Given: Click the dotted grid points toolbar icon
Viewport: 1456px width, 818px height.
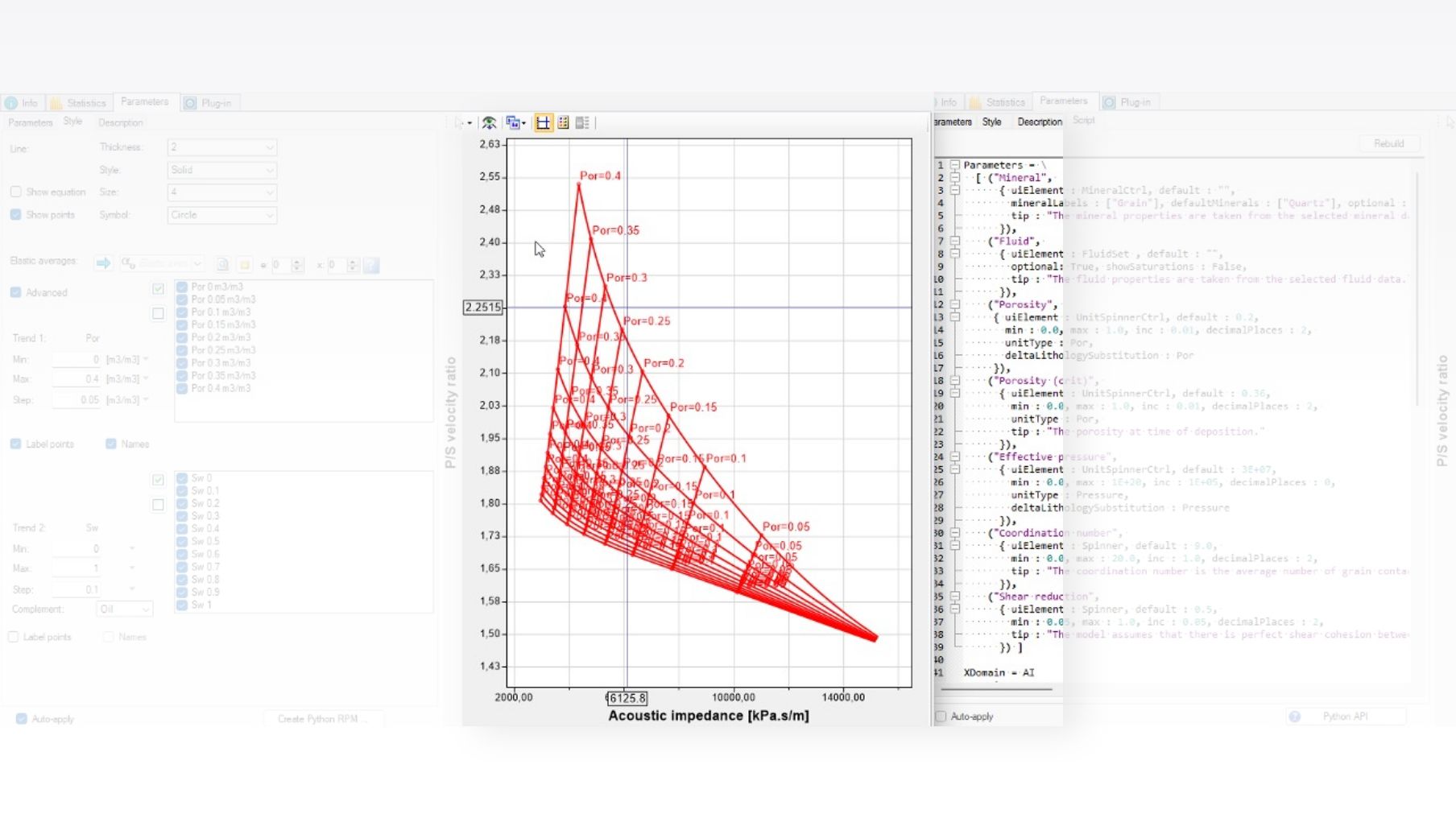Looking at the screenshot, I should [563, 123].
